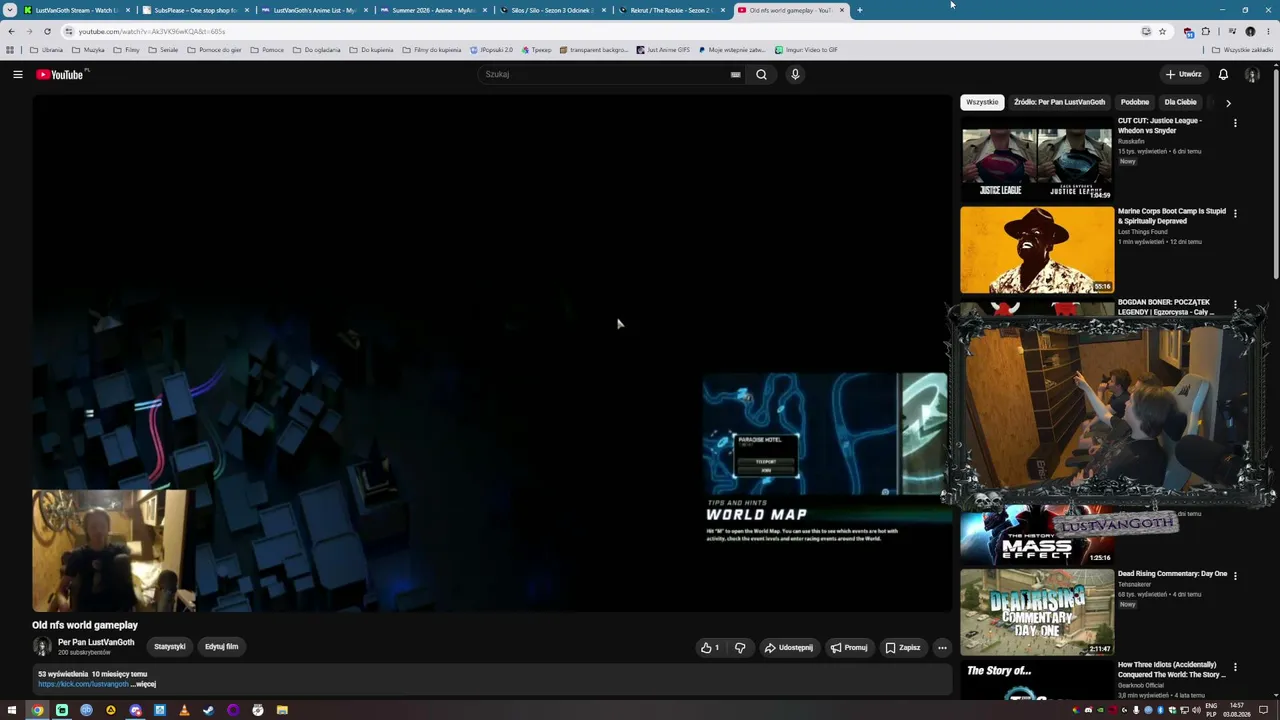This screenshot has height=720, width=1280.
Task: Open options for Dead Rising Commentary video
Action: [x=1235, y=576]
